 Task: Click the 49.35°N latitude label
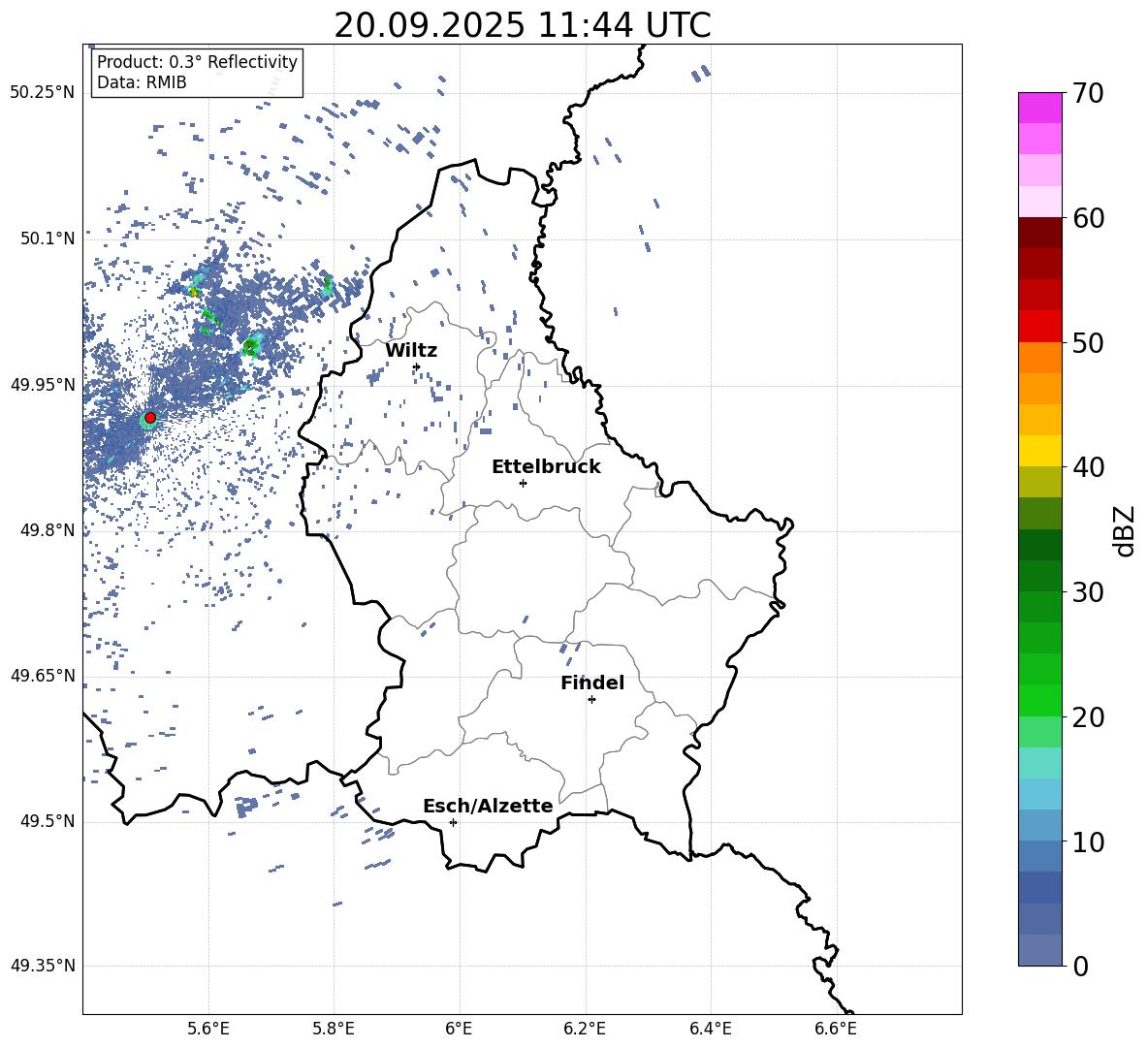(x=43, y=966)
